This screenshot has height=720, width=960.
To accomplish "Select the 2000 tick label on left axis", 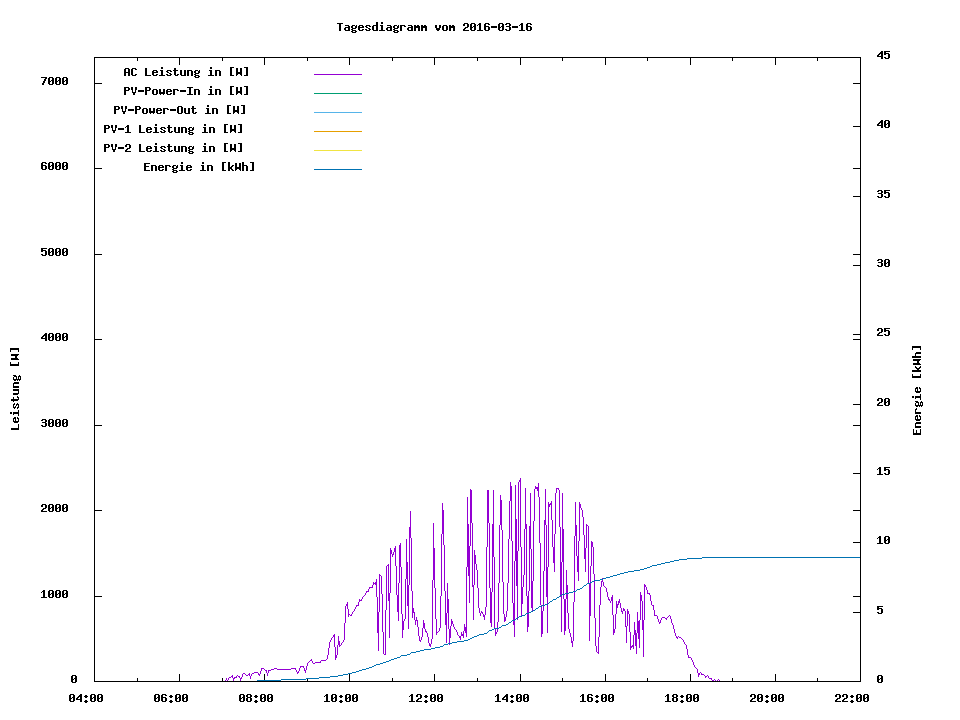I will (x=54, y=509).
